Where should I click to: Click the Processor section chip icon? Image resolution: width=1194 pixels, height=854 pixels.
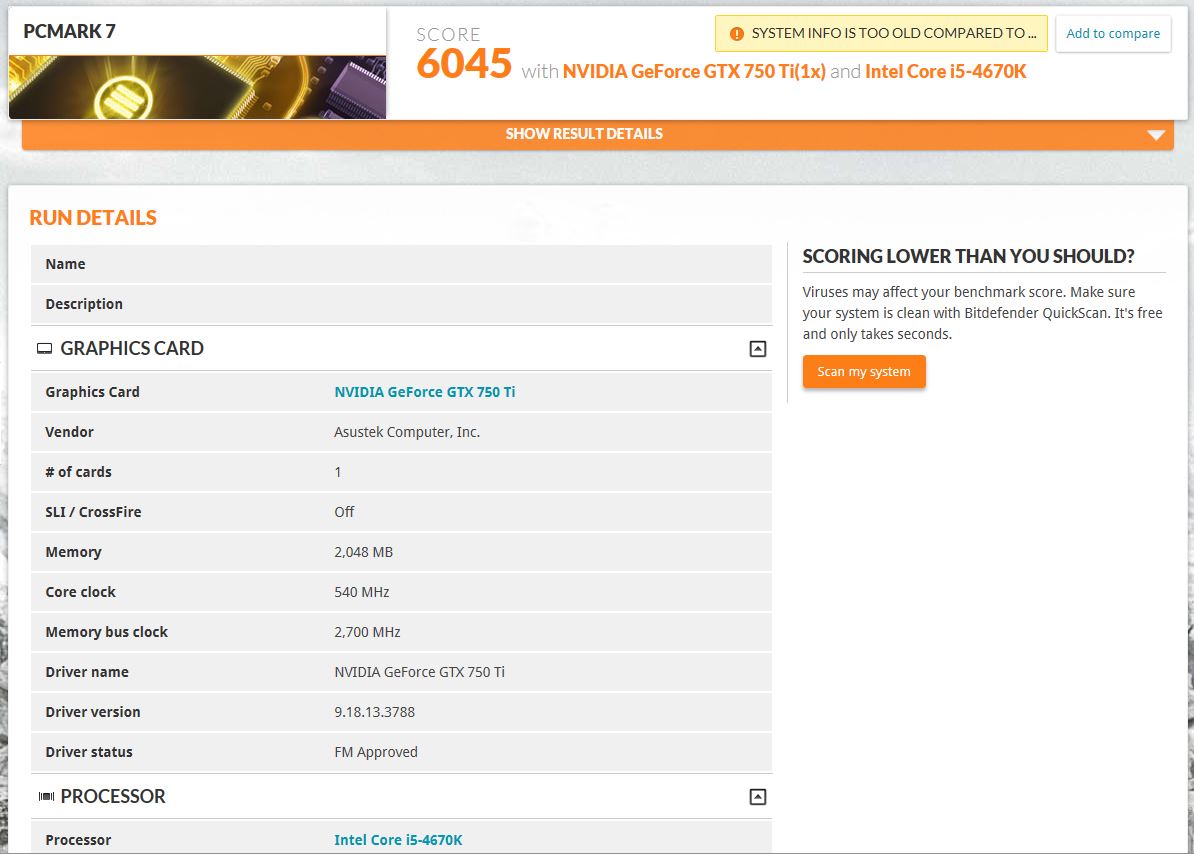point(46,796)
